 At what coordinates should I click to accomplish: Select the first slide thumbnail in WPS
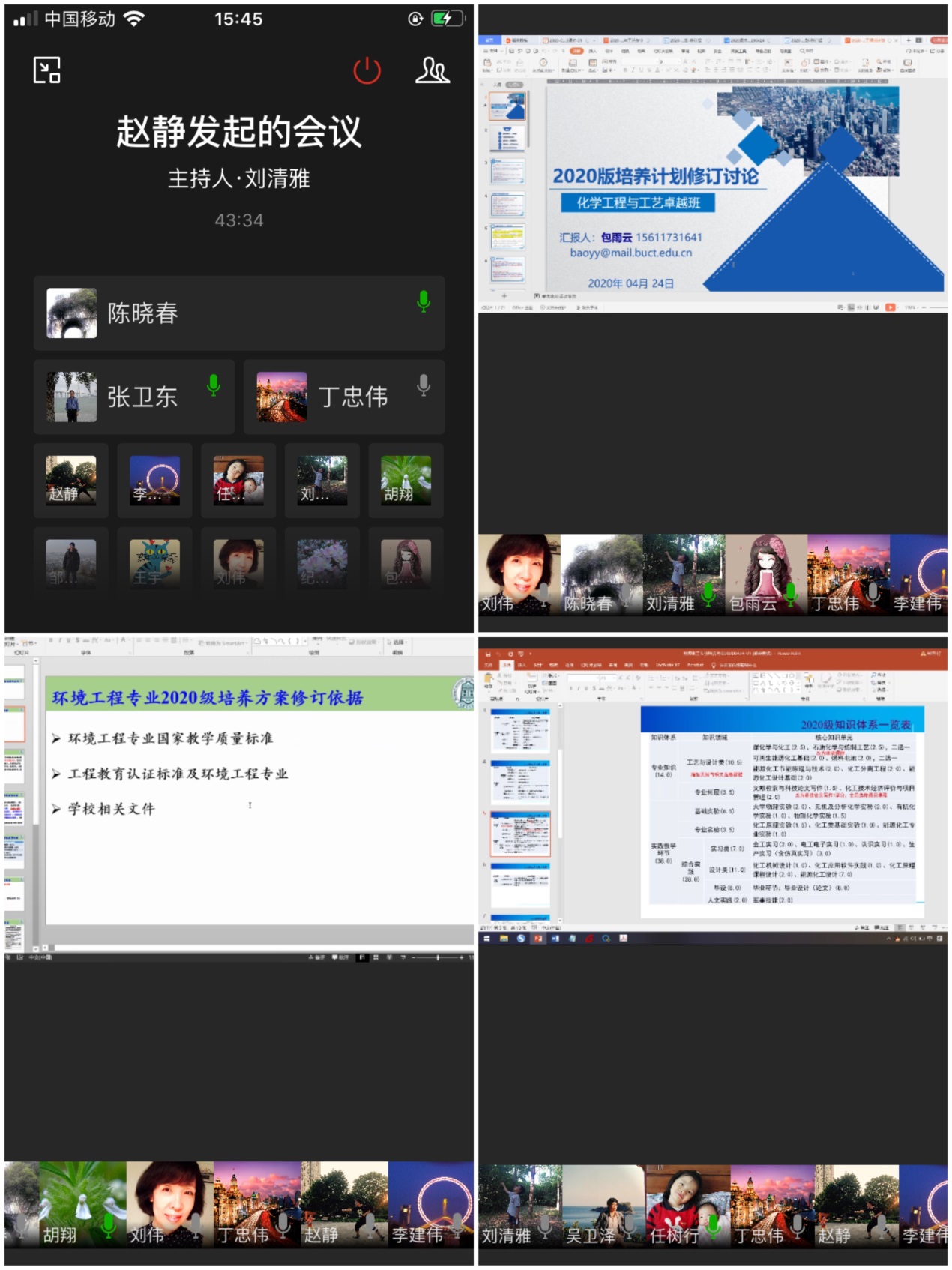[507, 106]
